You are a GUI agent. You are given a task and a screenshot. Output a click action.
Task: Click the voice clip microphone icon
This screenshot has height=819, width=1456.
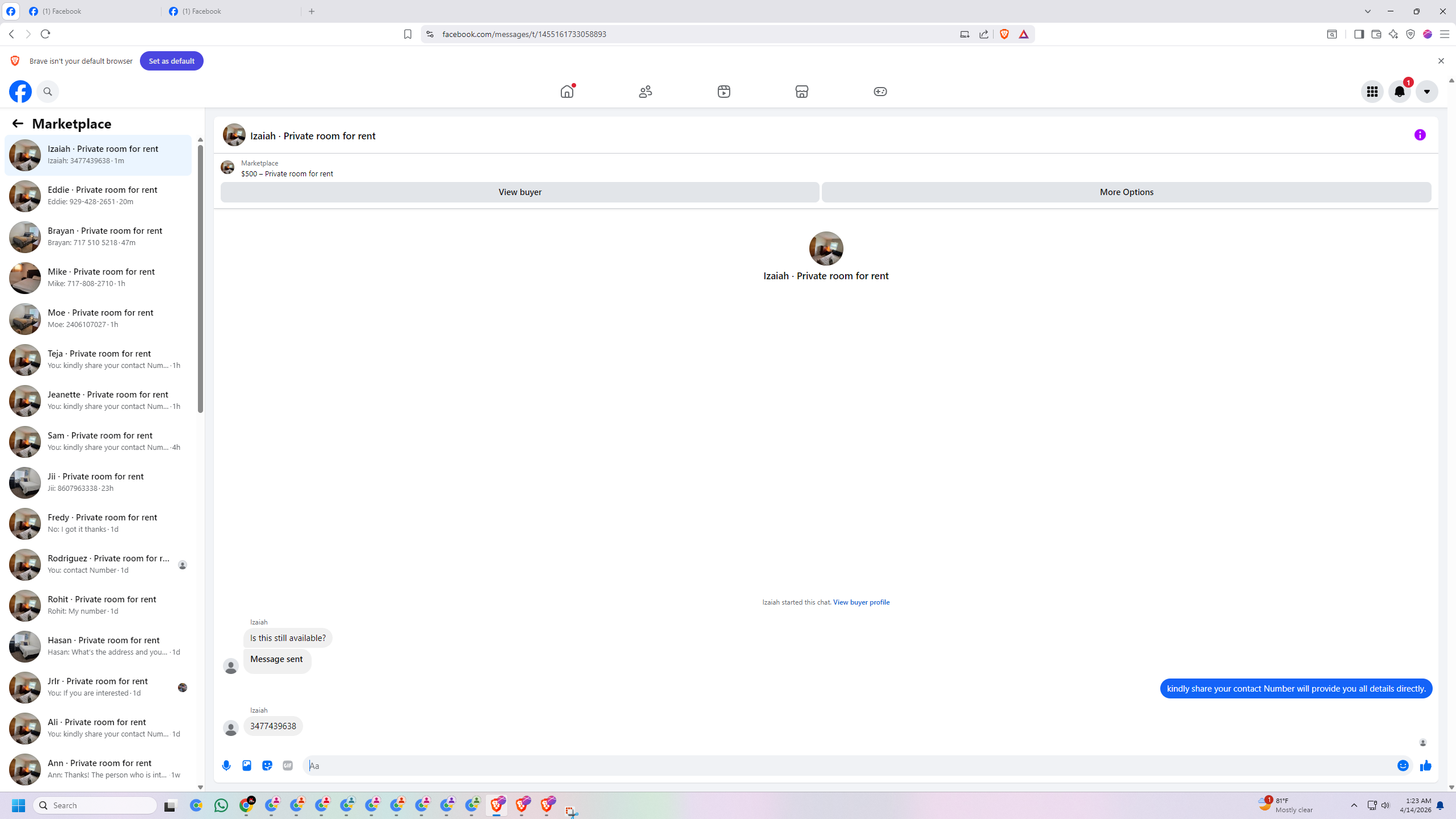(x=226, y=766)
